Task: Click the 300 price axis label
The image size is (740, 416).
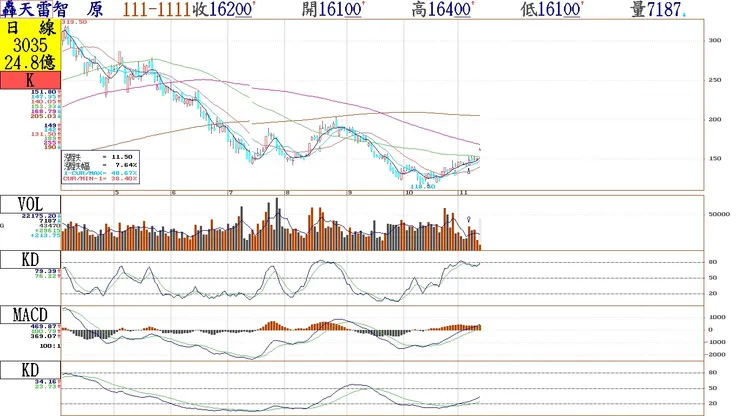Action: click(x=715, y=41)
